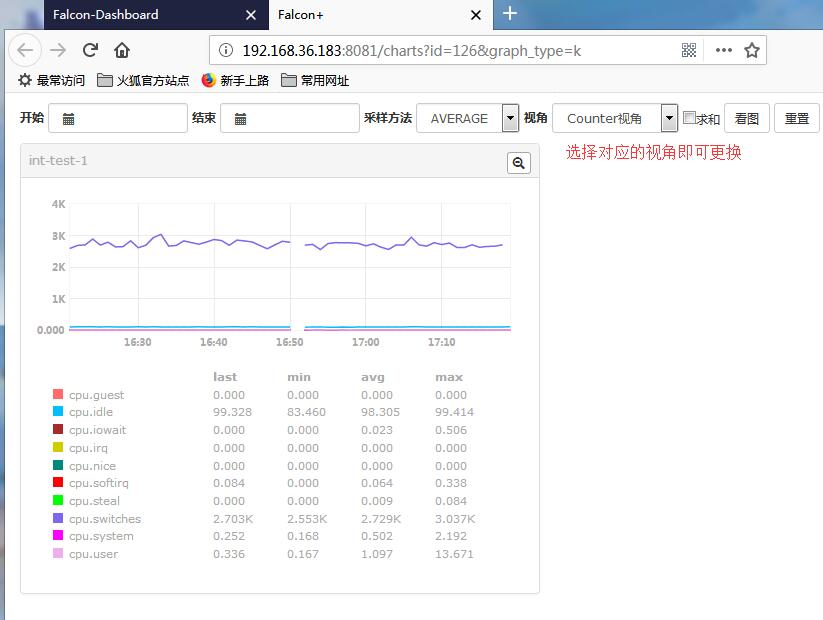Bookmark this page with star icon
This screenshot has width=823, height=620.
752,50
